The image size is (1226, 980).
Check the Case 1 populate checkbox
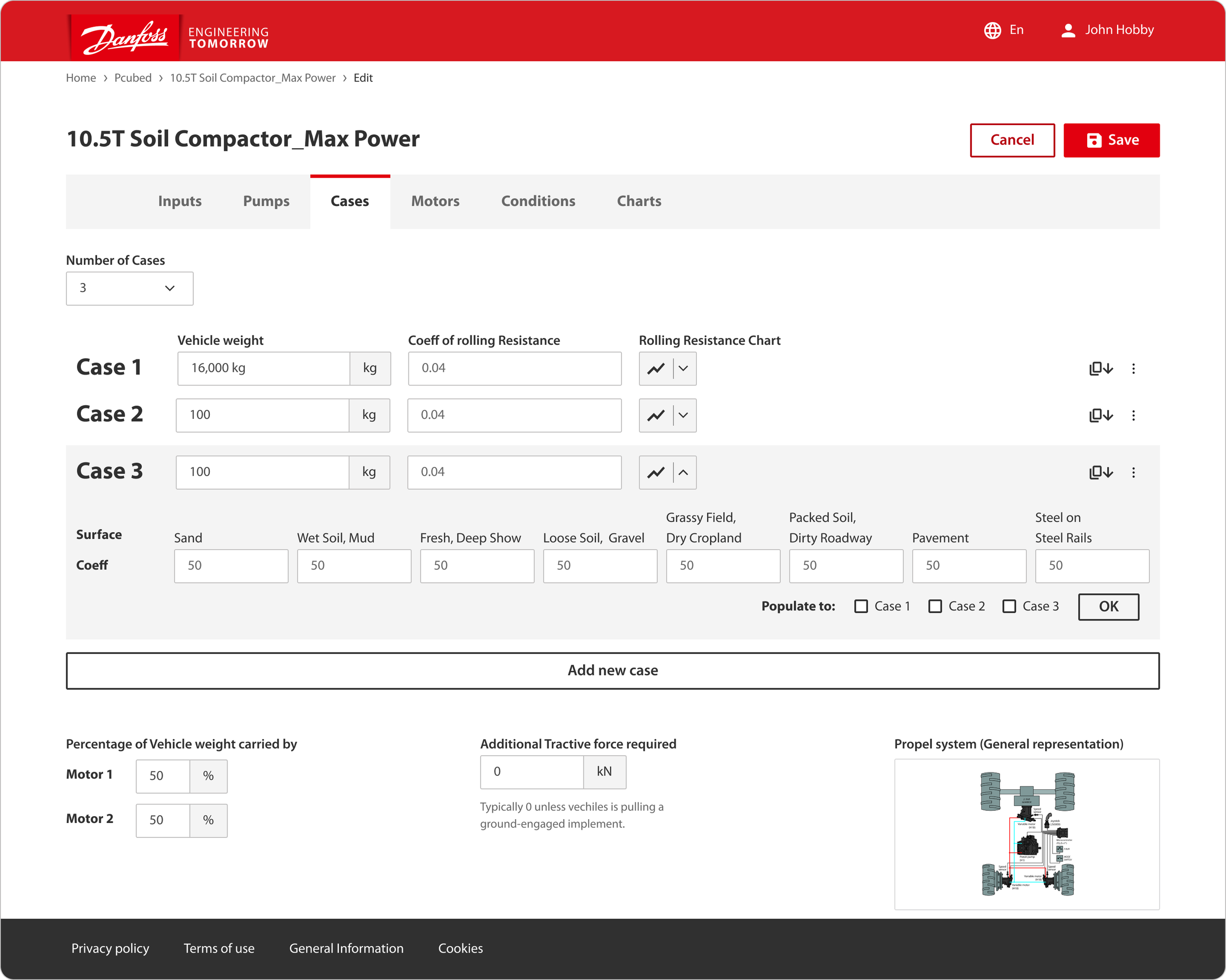(861, 606)
